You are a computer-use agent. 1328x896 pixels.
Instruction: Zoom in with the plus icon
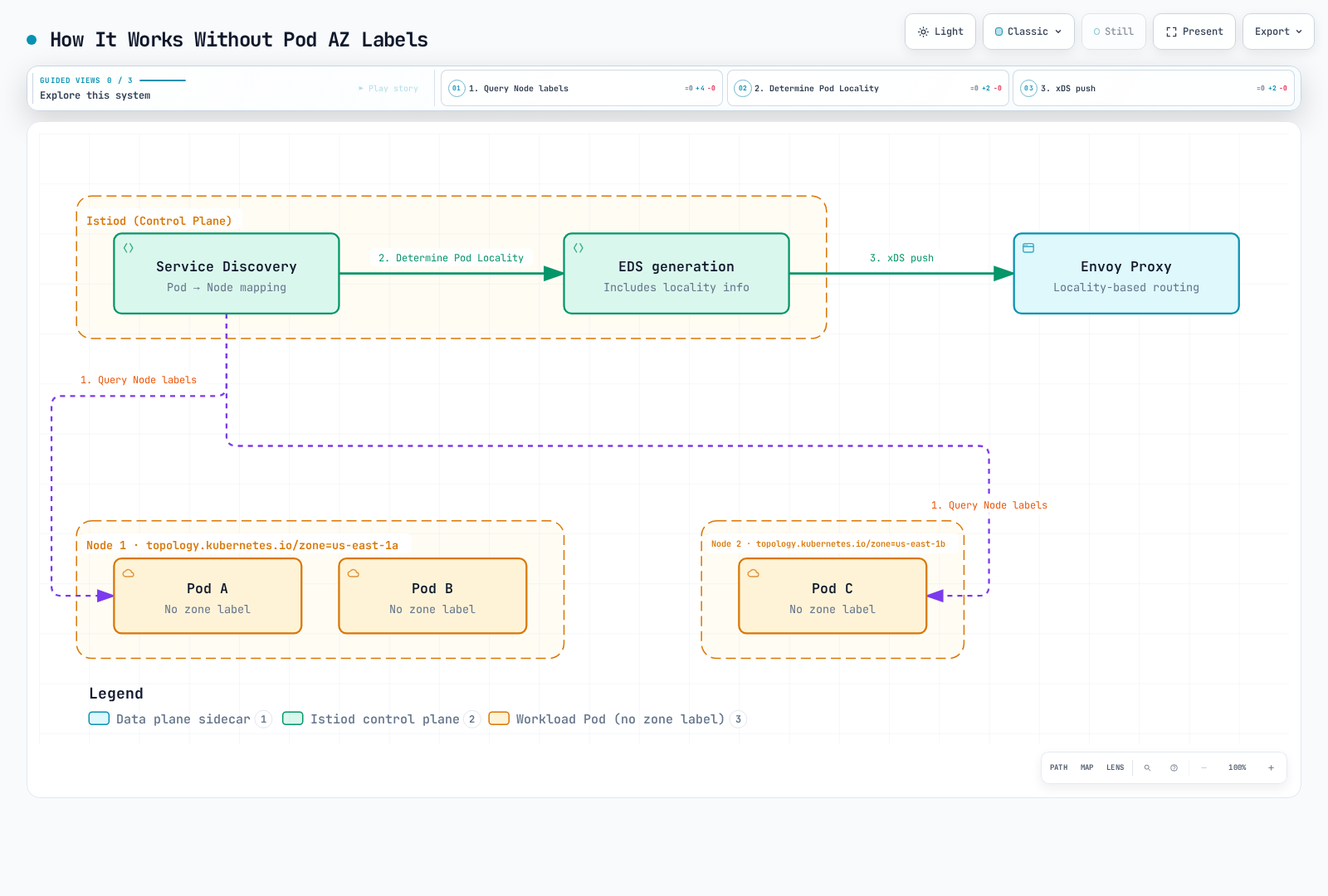pyautogui.click(x=1271, y=768)
